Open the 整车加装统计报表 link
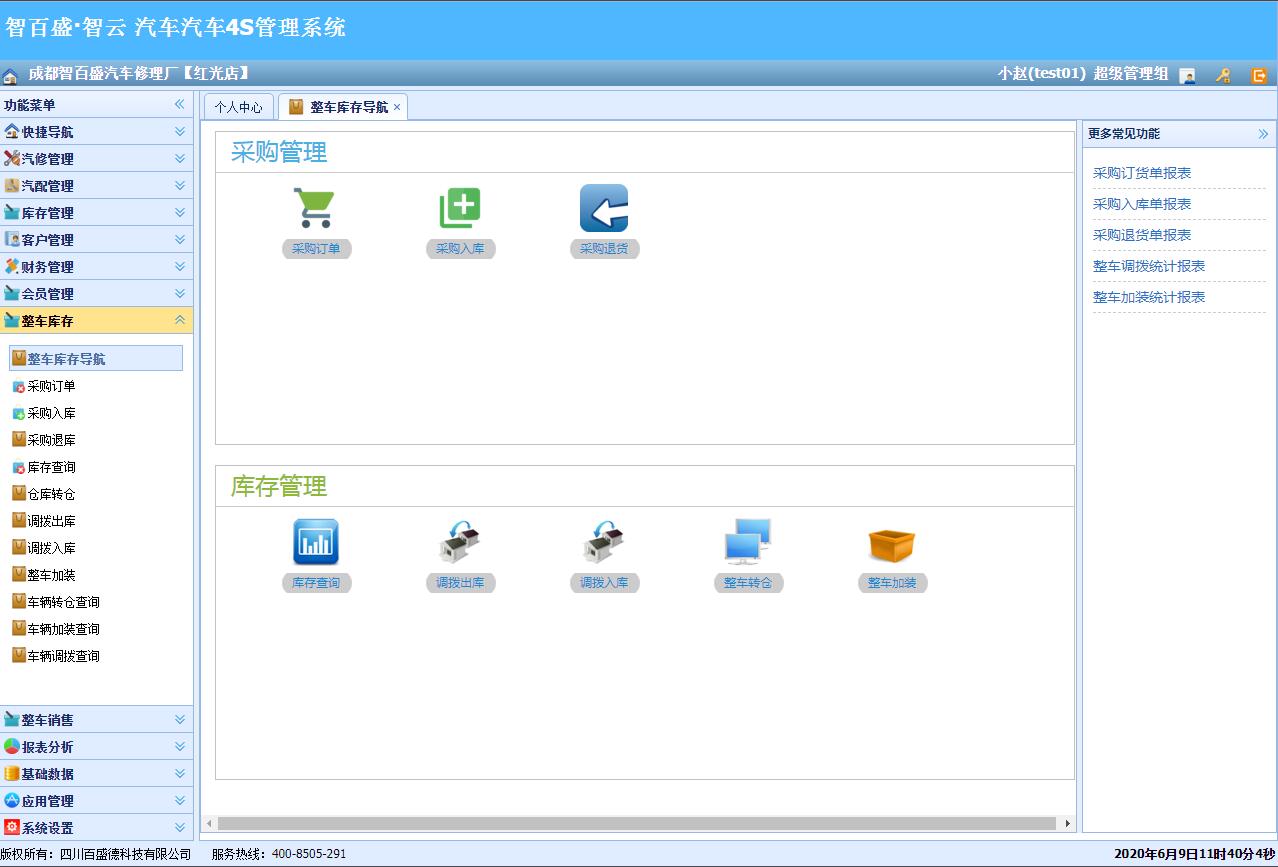 [x=1149, y=297]
